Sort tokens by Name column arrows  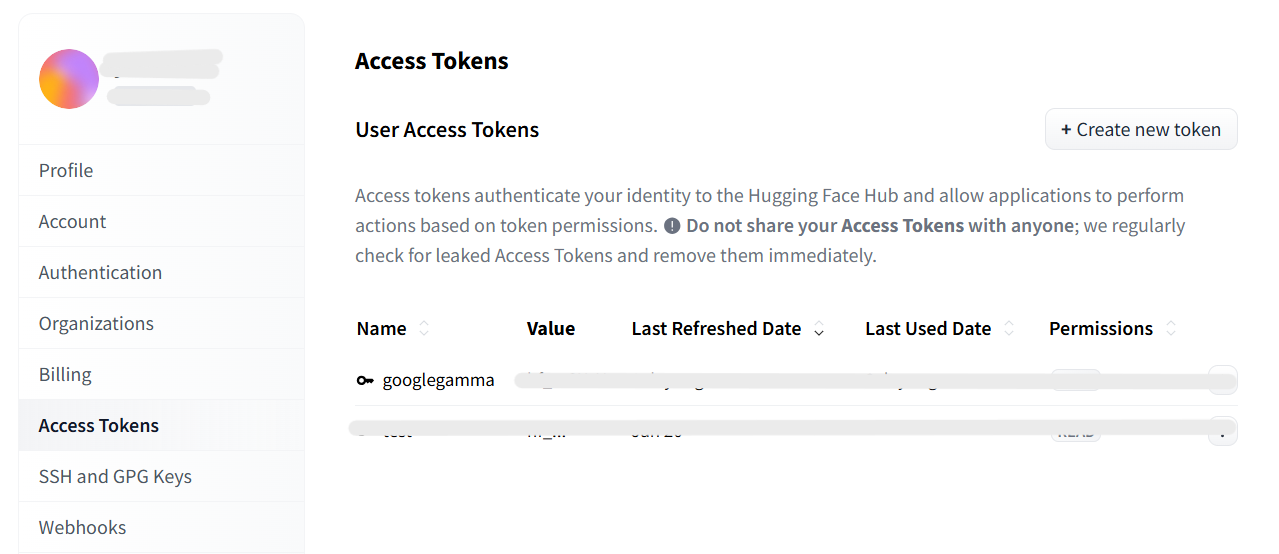[424, 329]
